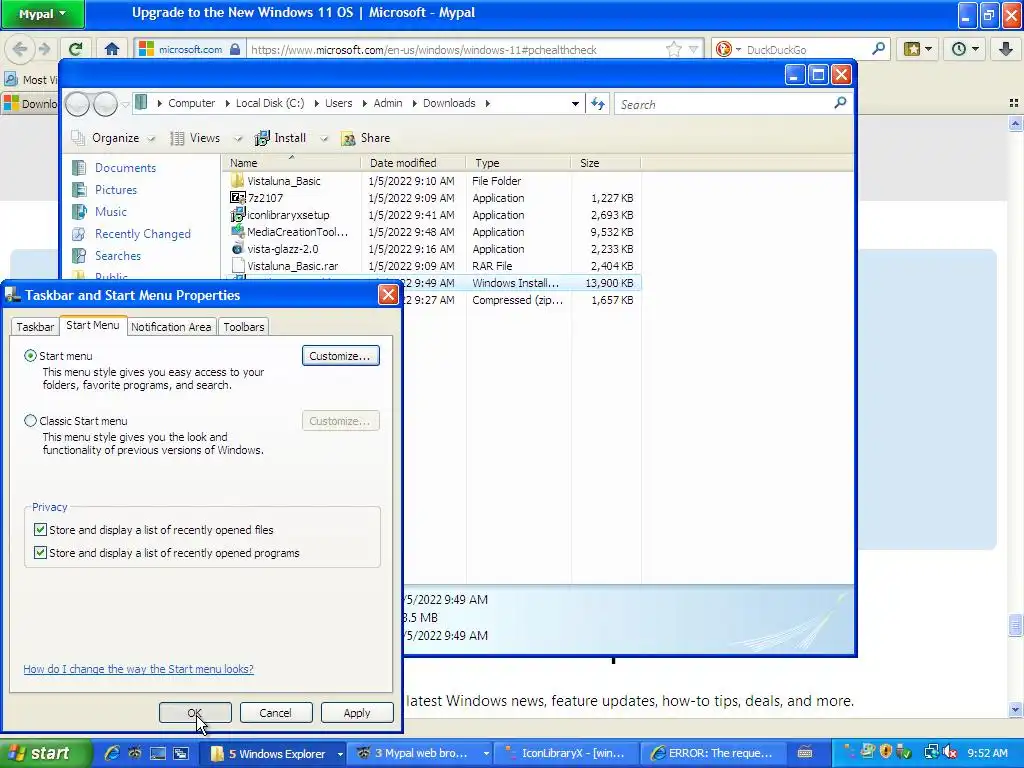Open the URL bar history dropdown arrow
Viewport: 1024px width, 768px height.
693,49
